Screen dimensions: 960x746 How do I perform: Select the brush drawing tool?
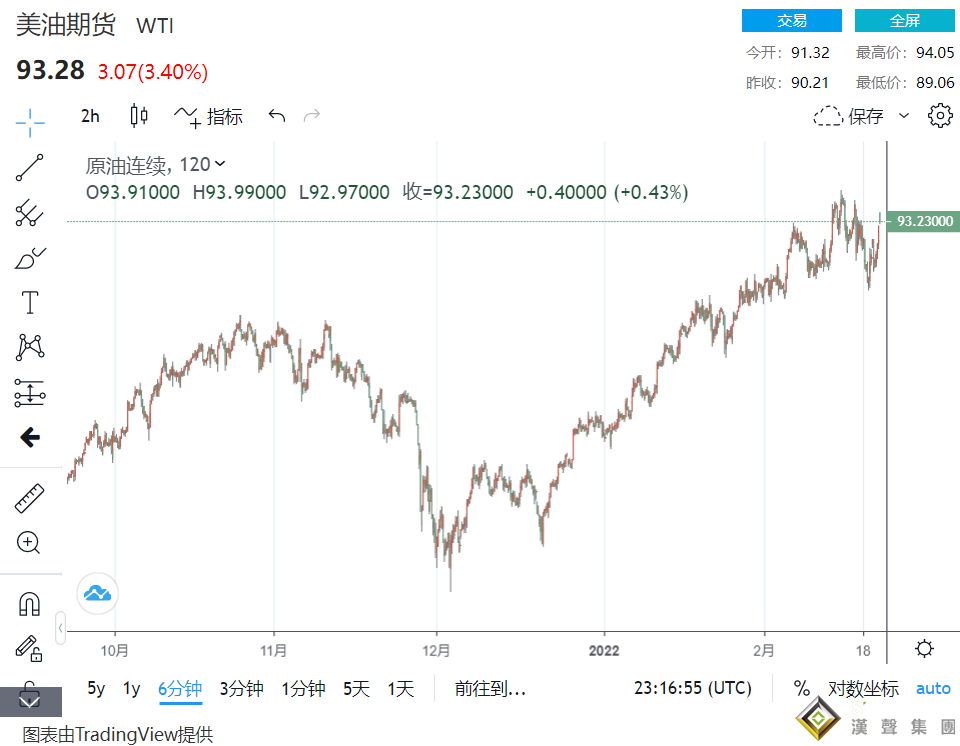[x=30, y=258]
